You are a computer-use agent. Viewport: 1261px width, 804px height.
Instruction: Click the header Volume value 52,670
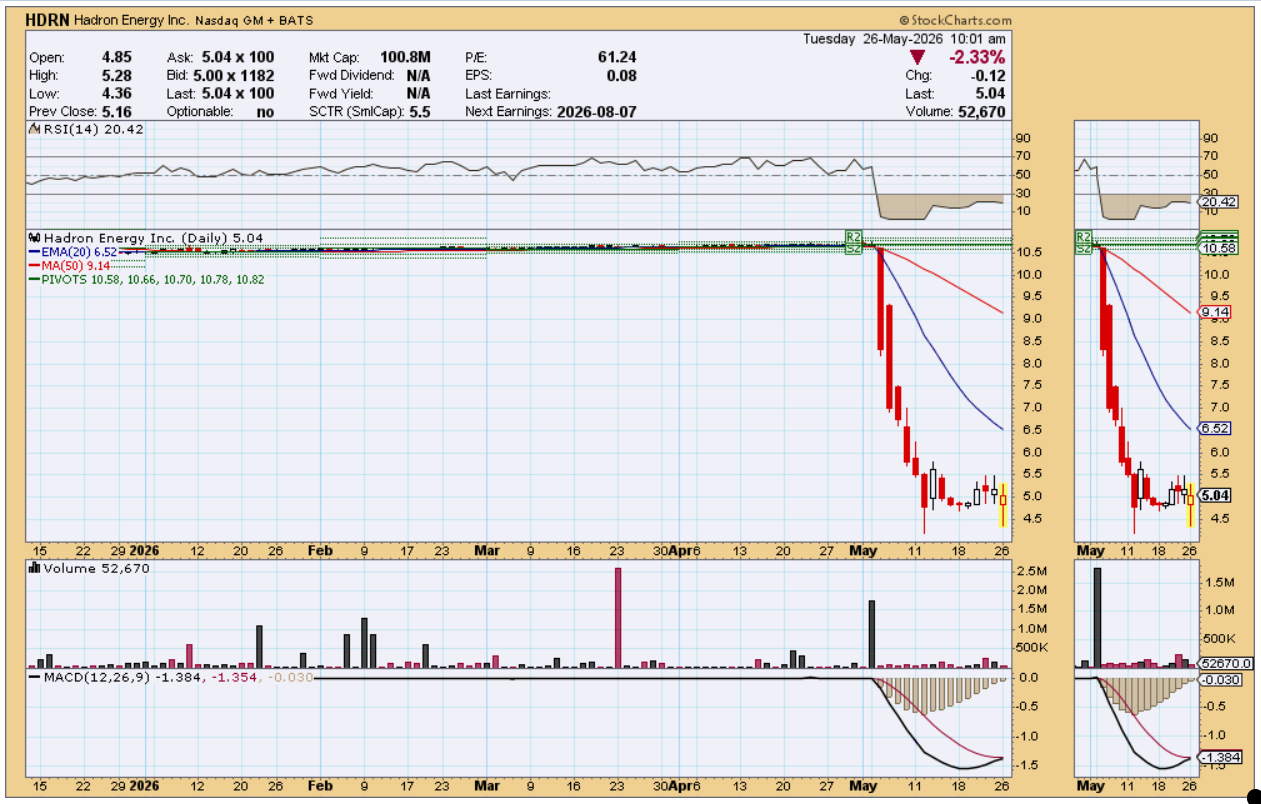[x=981, y=112]
